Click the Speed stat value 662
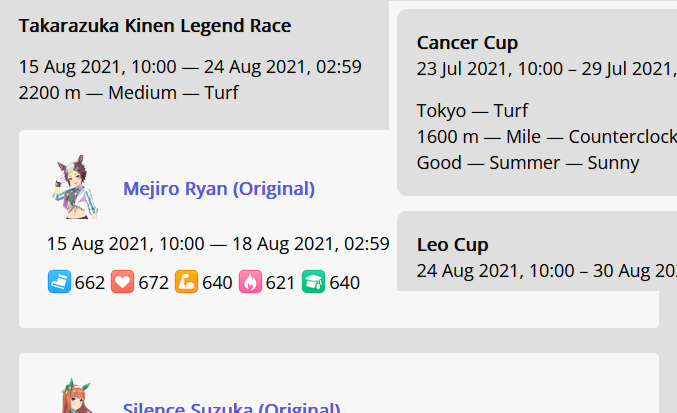Screen dimensions: 677x413 (x=90, y=283)
